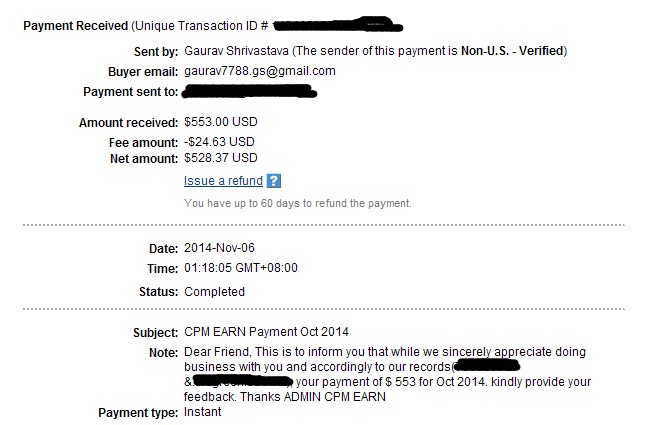
Task: Open the Issue a refund link
Action: pyautogui.click(x=223, y=181)
